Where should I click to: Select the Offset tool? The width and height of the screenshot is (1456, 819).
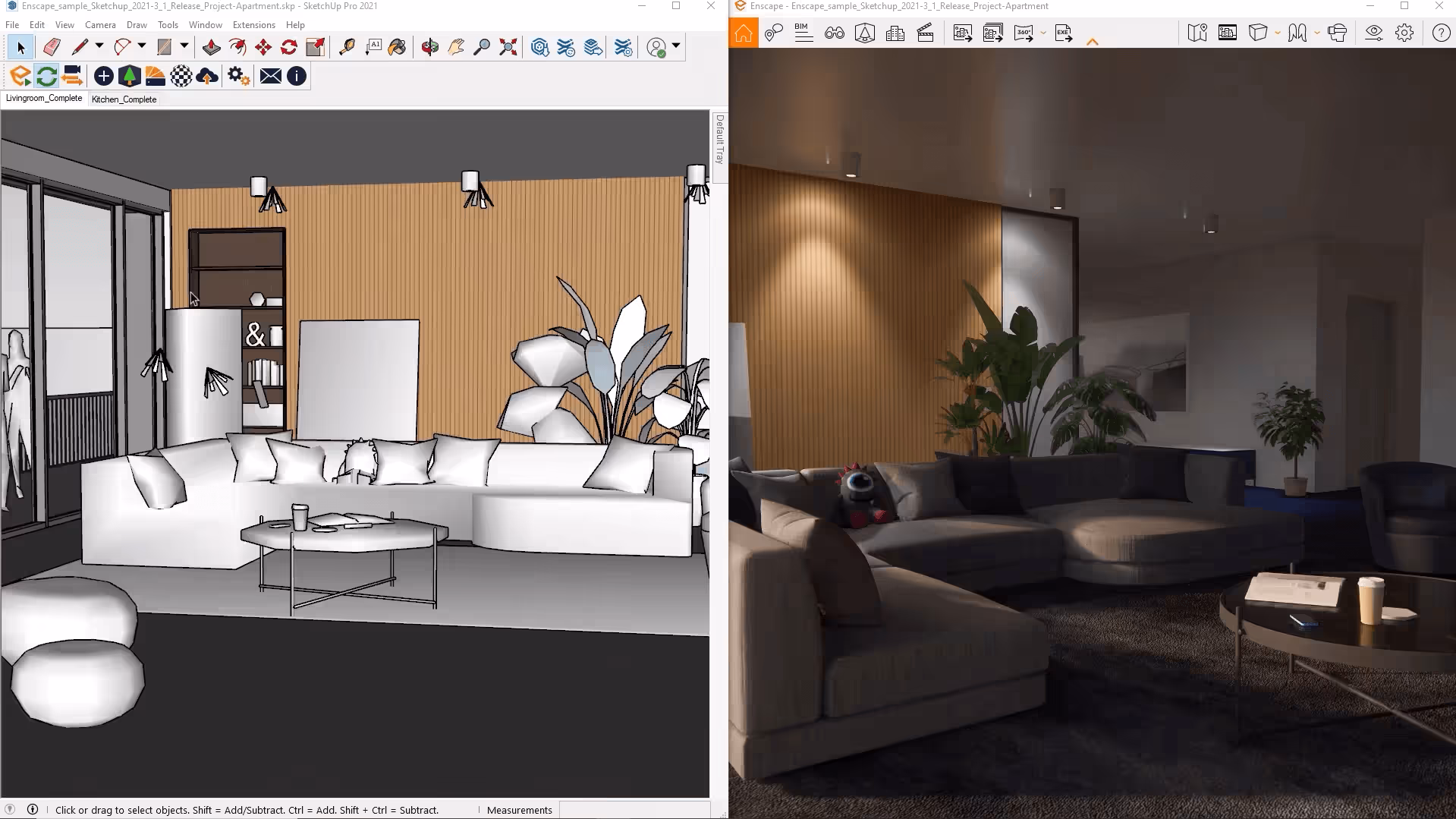(237, 47)
